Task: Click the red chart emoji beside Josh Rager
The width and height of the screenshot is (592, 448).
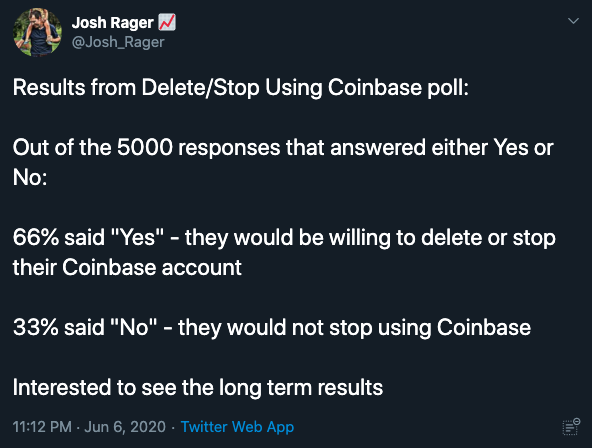Action: pos(167,23)
